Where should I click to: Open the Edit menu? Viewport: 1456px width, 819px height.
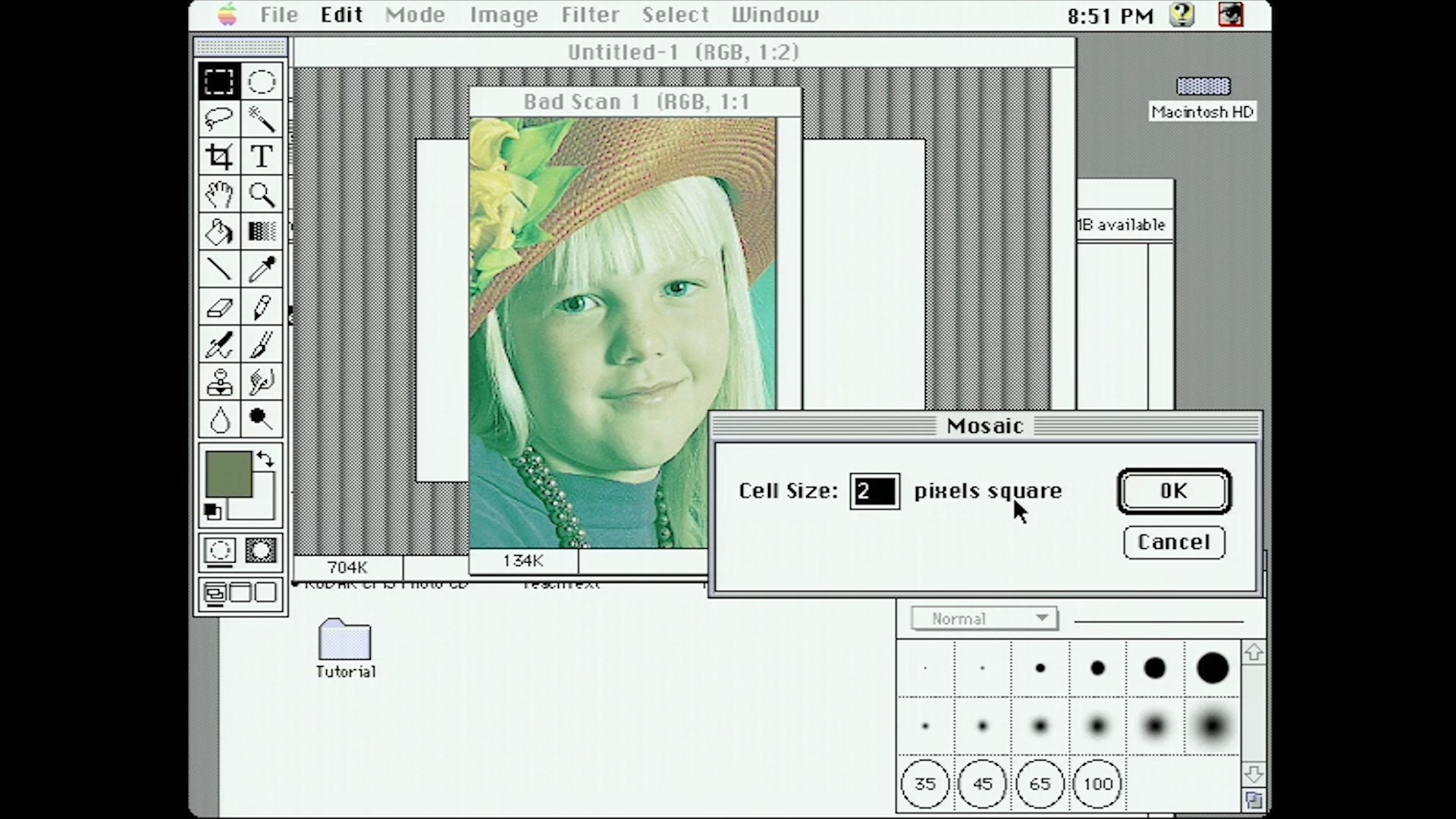point(341,15)
